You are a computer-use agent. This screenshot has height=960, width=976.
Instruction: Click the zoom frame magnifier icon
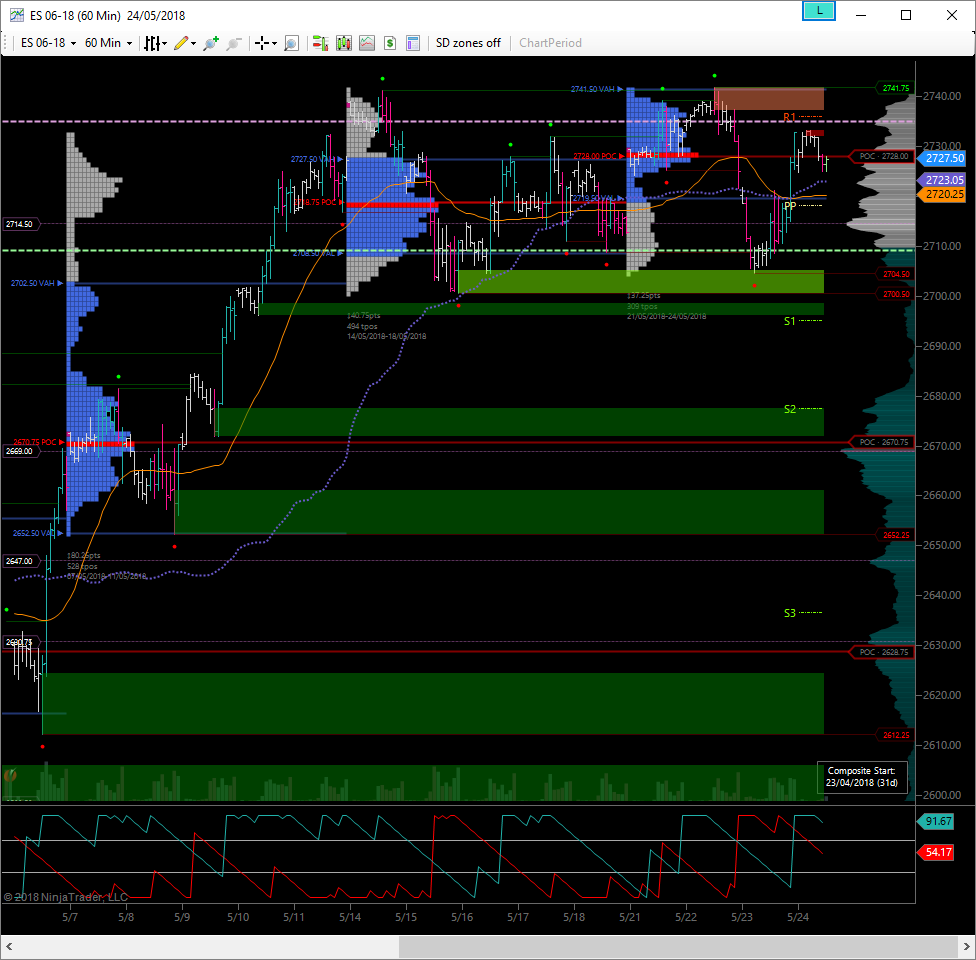[x=291, y=43]
